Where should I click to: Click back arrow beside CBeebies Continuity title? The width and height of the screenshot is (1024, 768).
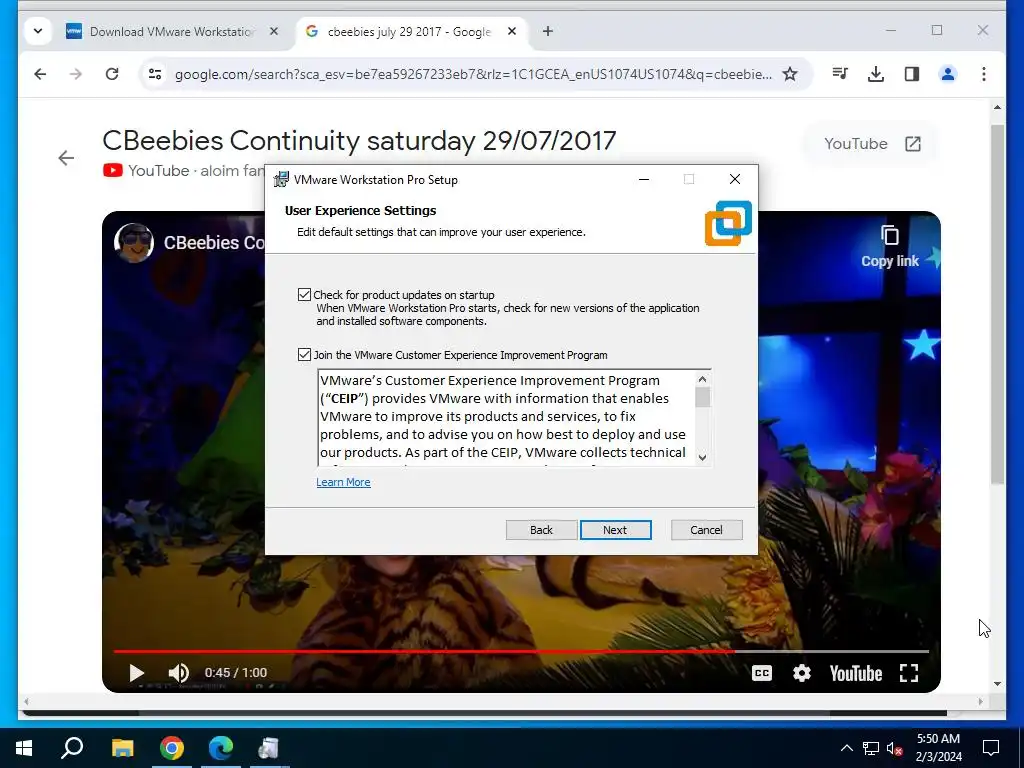click(66, 158)
